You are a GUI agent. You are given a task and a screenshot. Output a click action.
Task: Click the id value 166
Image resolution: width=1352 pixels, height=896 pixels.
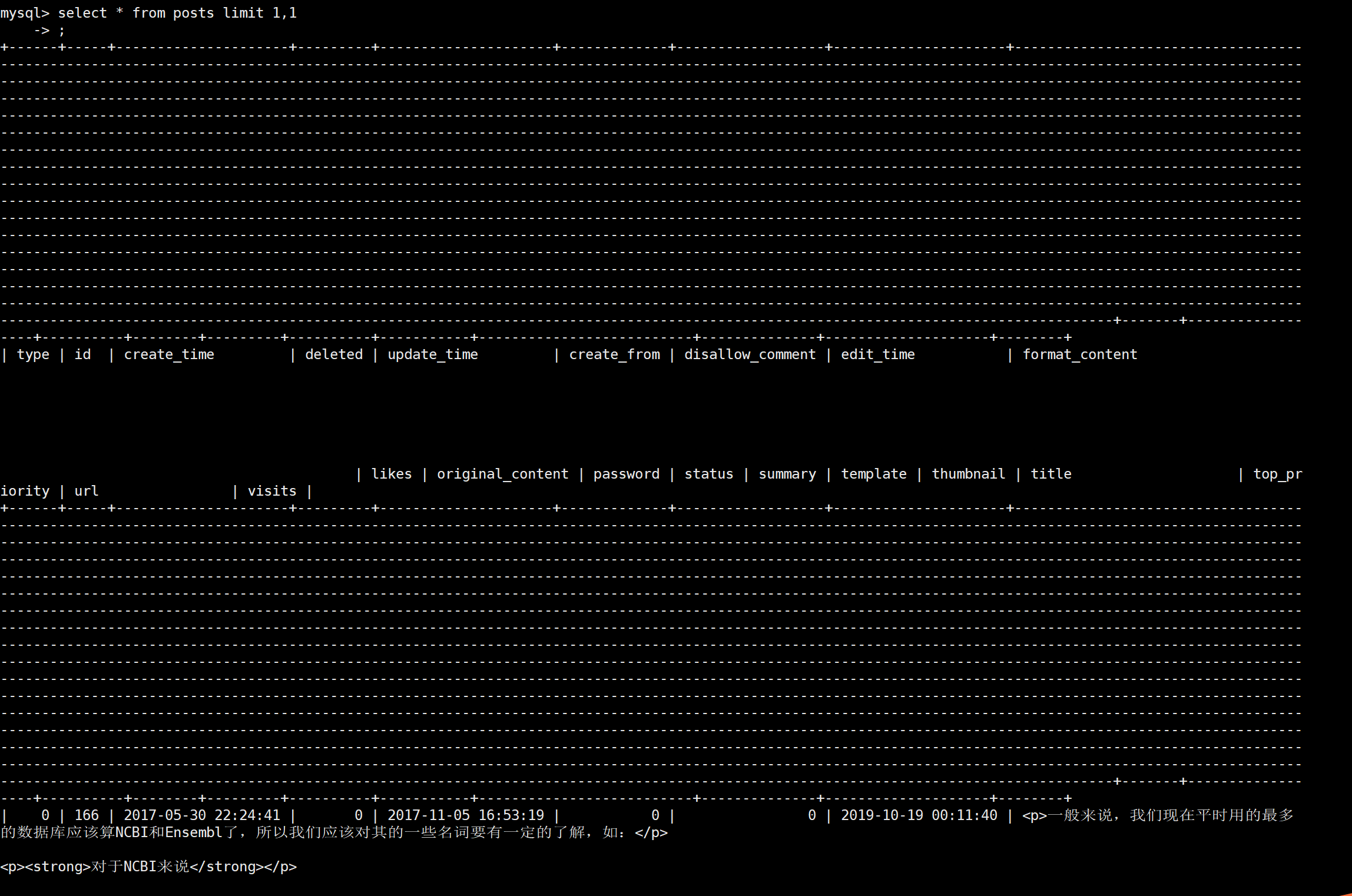click(x=87, y=815)
